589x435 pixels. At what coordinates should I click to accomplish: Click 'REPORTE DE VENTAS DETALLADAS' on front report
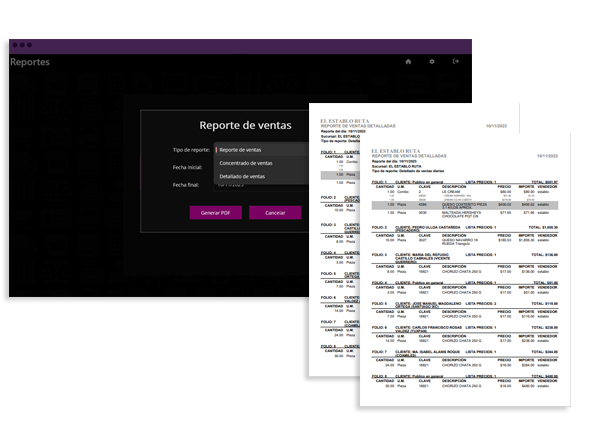[x=409, y=156]
